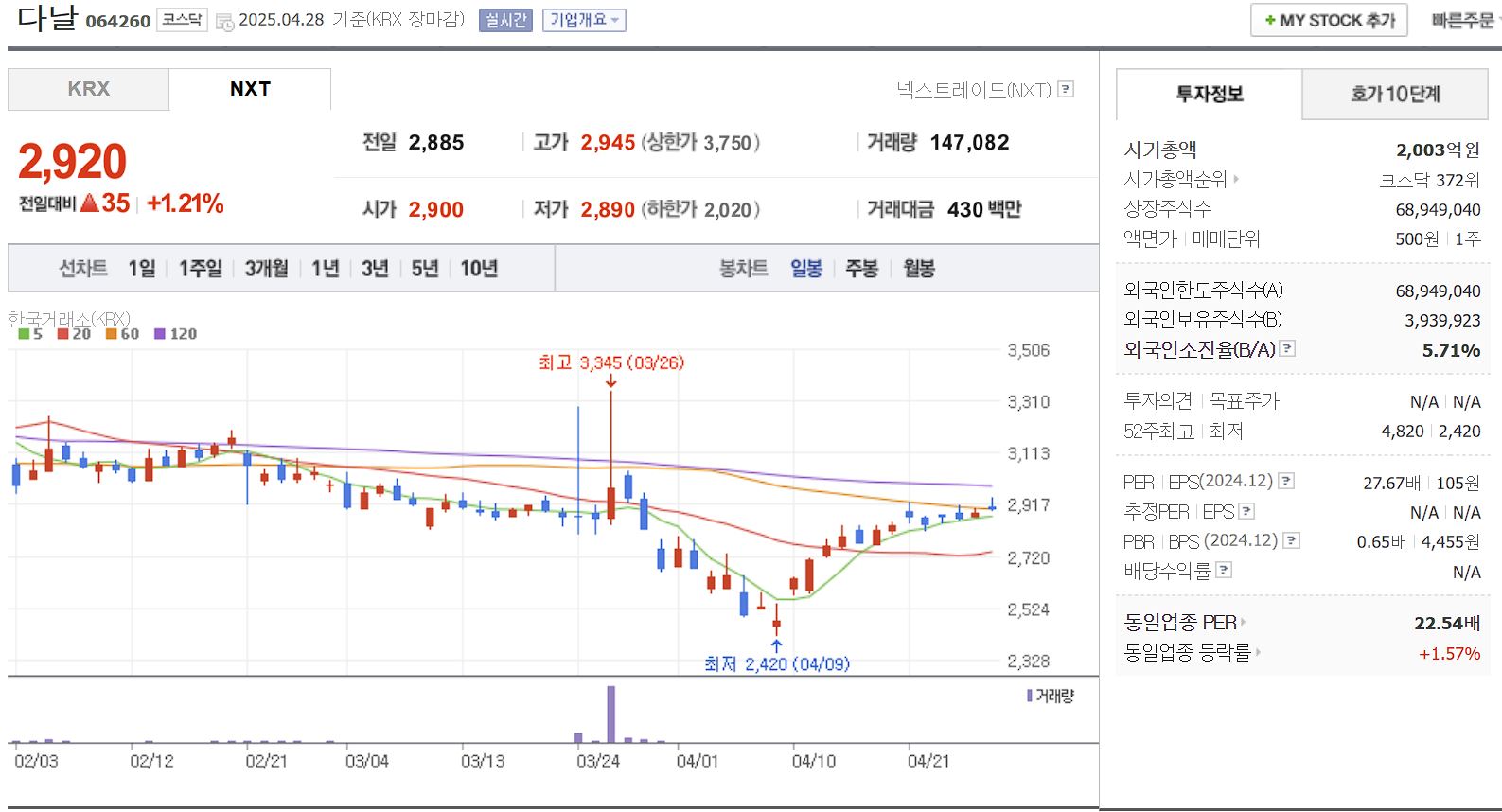
Task: Select 1주일 line chart period
Action: click(x=201, y=269)
